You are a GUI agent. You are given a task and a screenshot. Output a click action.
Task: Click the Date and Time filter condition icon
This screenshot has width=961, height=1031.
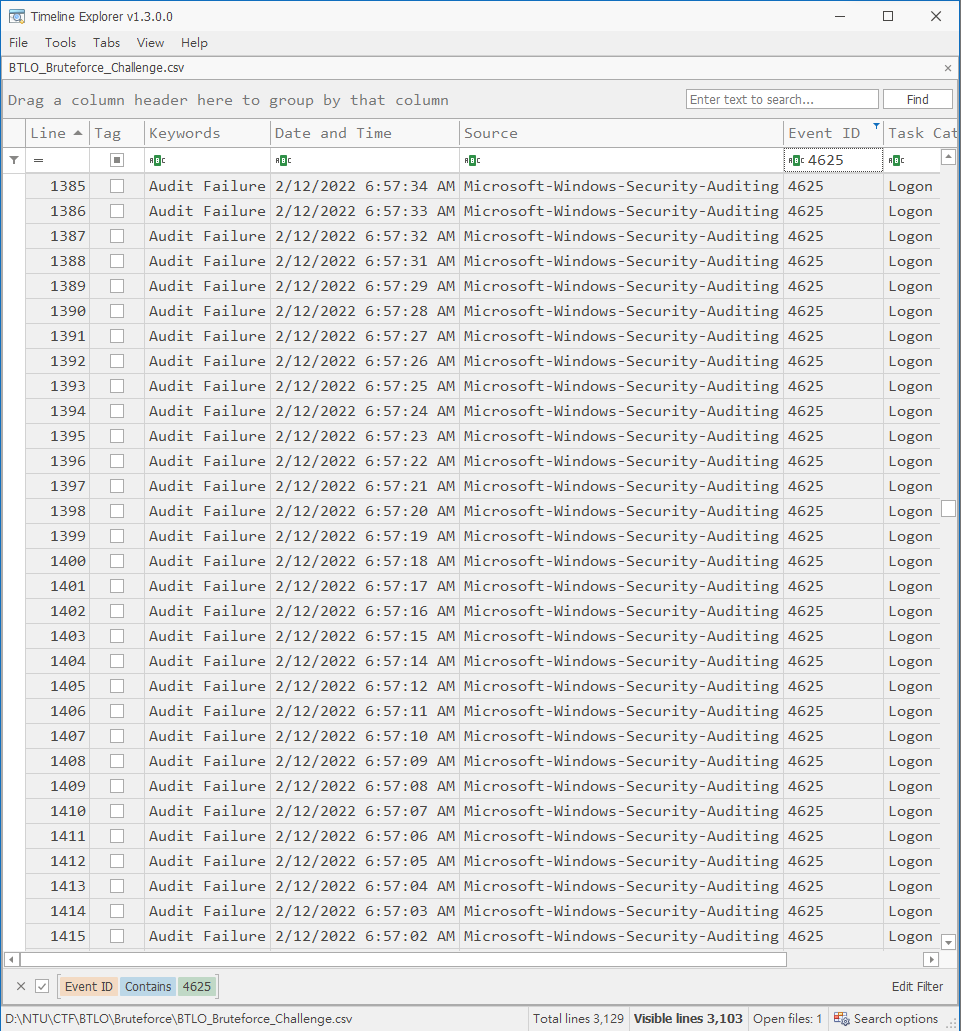(x=283, y=160)
